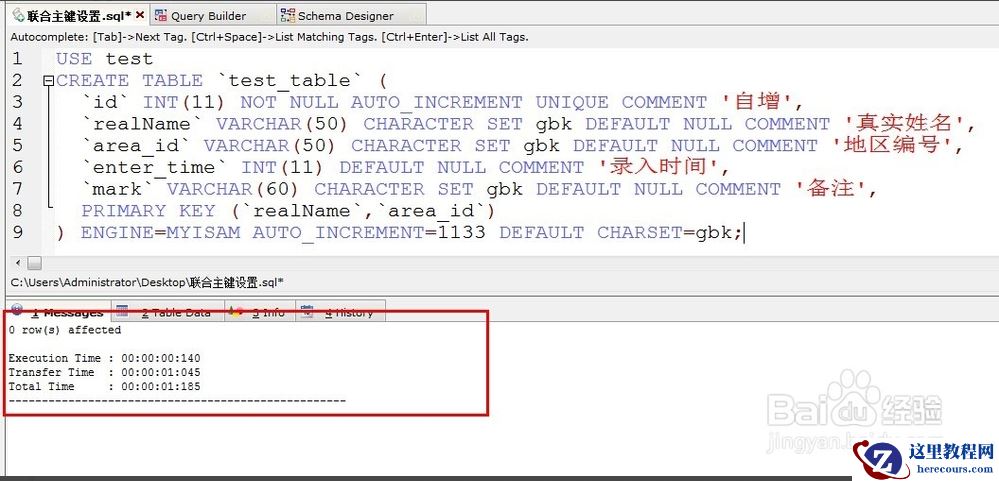The width and height of the screenshot is (999, 481).
Task: Click the editor horizontal scrollbar left arrow
Action: pyautogui.click(x=17, y=262)
